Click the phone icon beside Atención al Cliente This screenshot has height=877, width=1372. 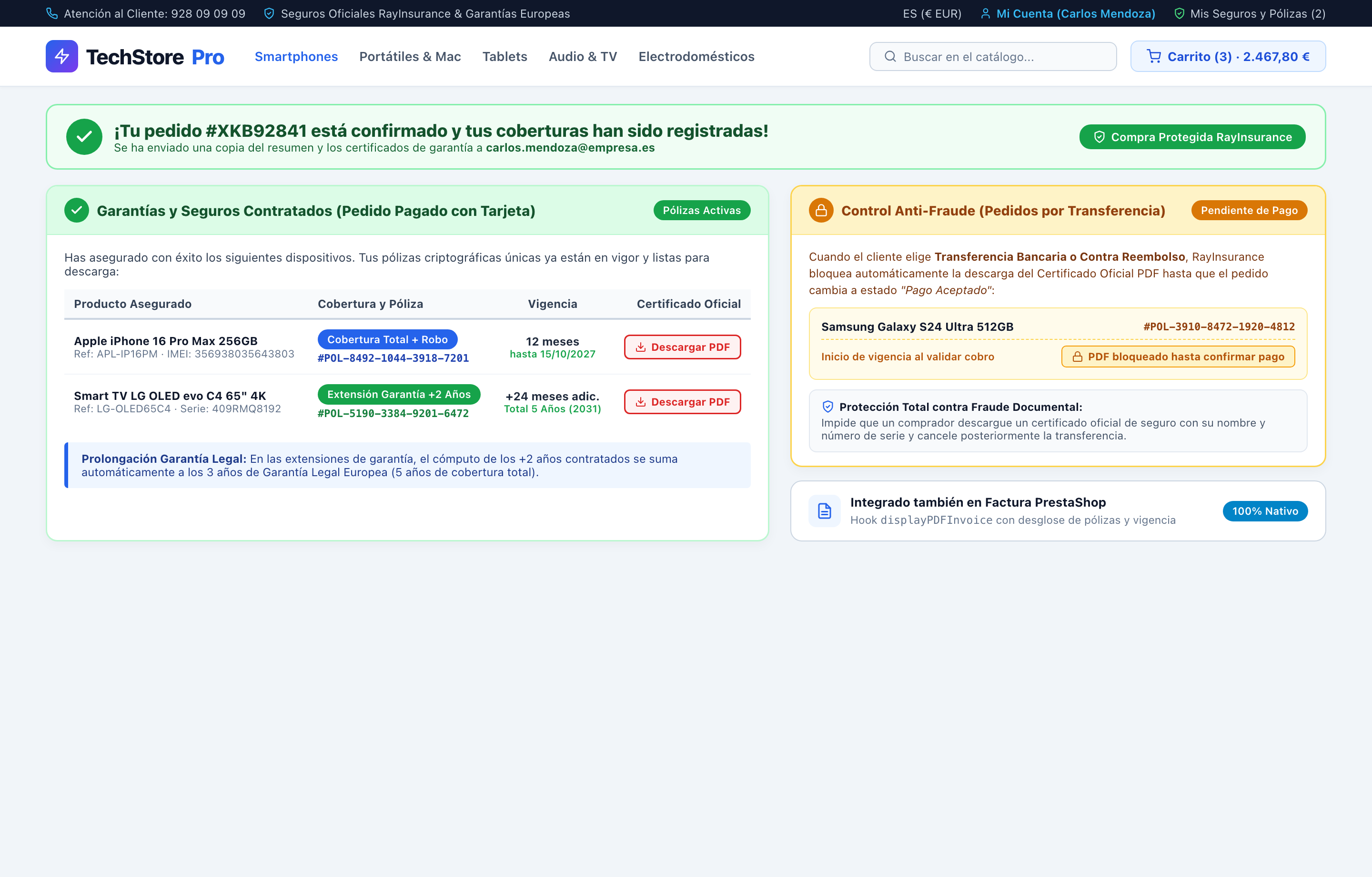click(52, 13)
